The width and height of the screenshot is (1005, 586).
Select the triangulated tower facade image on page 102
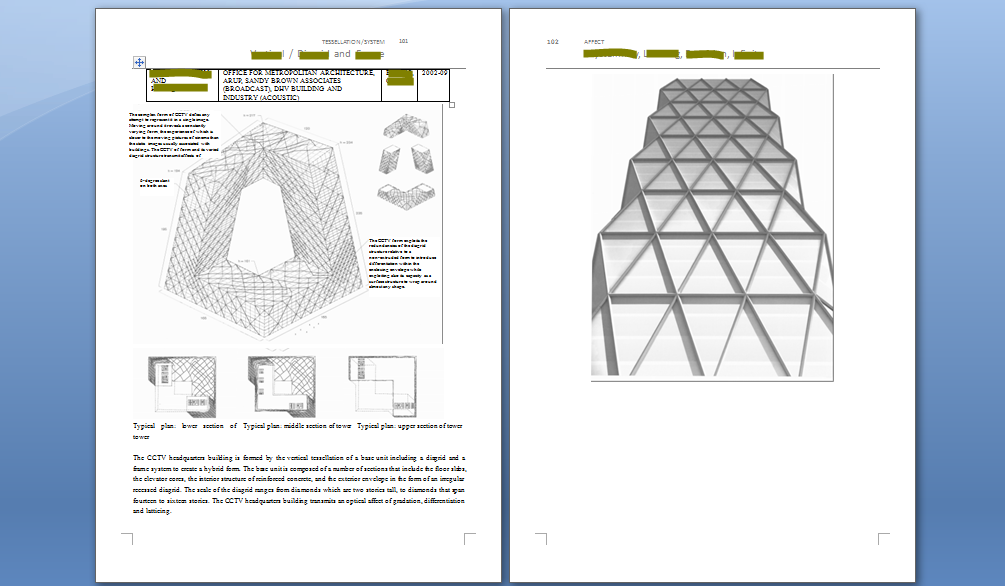click(x=712, y=227)
